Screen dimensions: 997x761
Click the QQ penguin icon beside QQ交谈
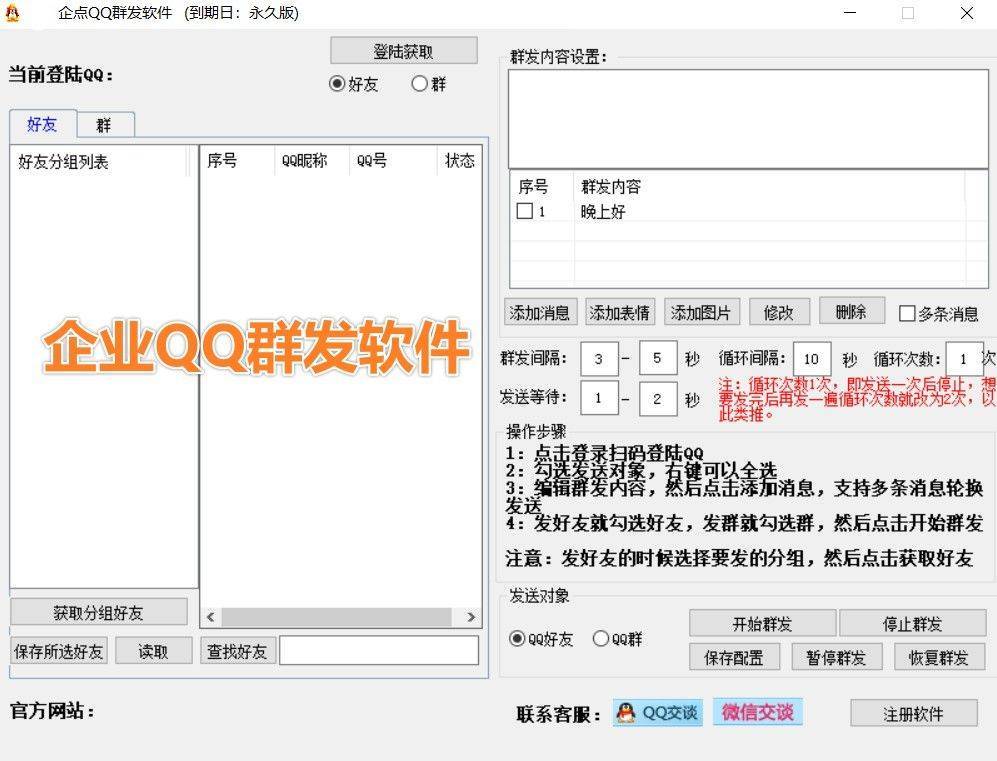click(x=626, y=713)
